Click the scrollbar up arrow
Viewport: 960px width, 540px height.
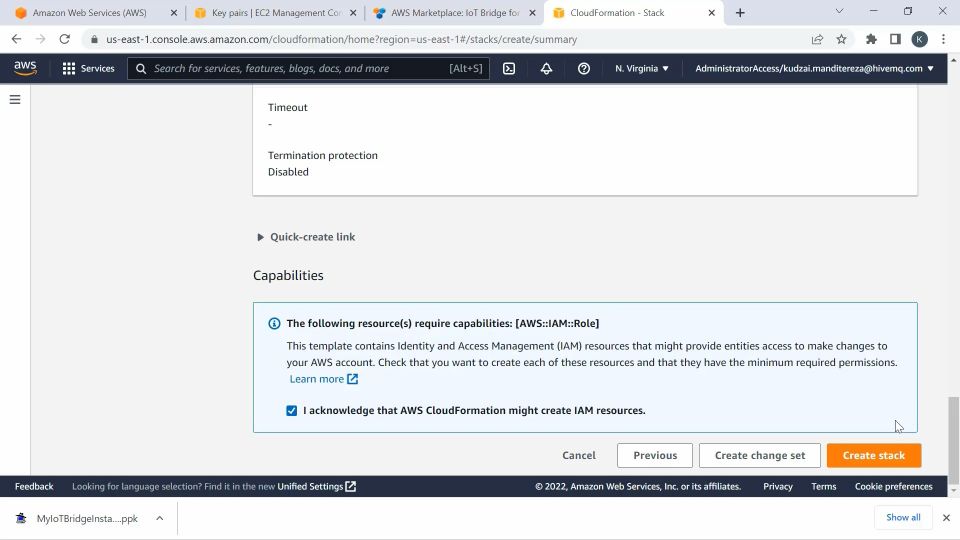(953, 60)
